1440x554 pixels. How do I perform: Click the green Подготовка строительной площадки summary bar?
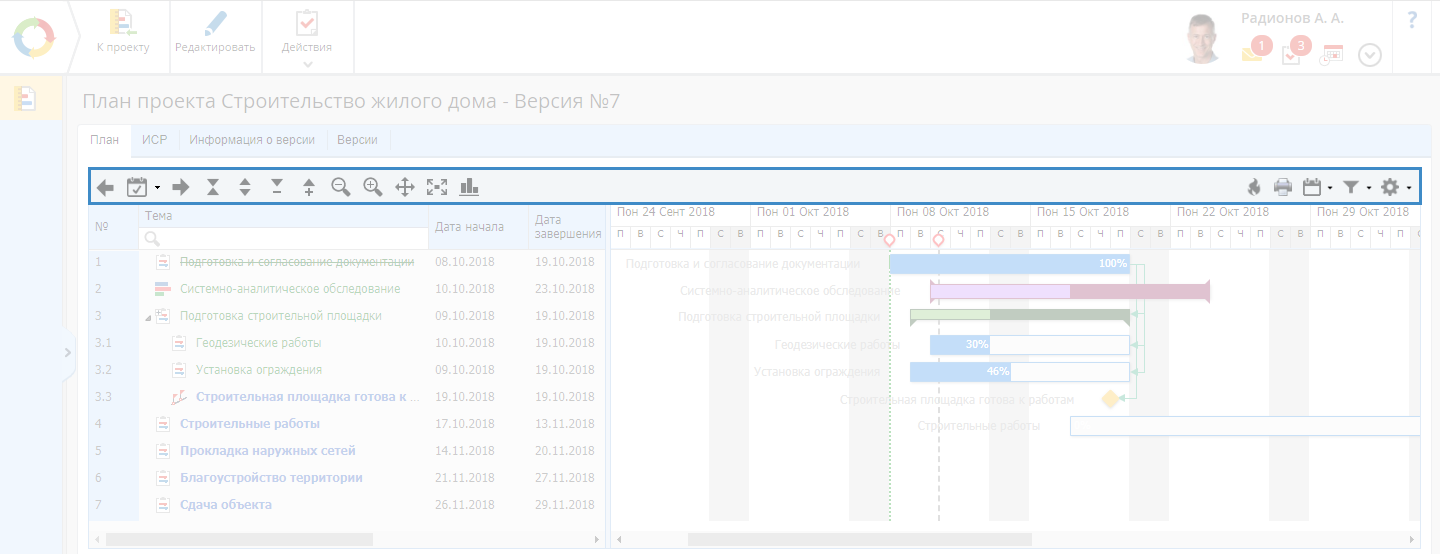tap(1020, 316)
